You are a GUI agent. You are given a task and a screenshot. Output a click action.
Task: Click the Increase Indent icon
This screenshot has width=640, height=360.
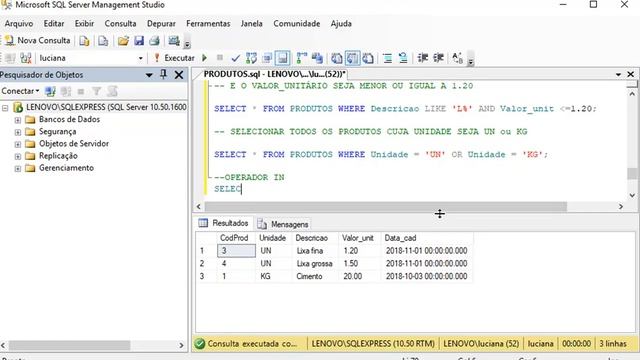(x=438, y=58)
